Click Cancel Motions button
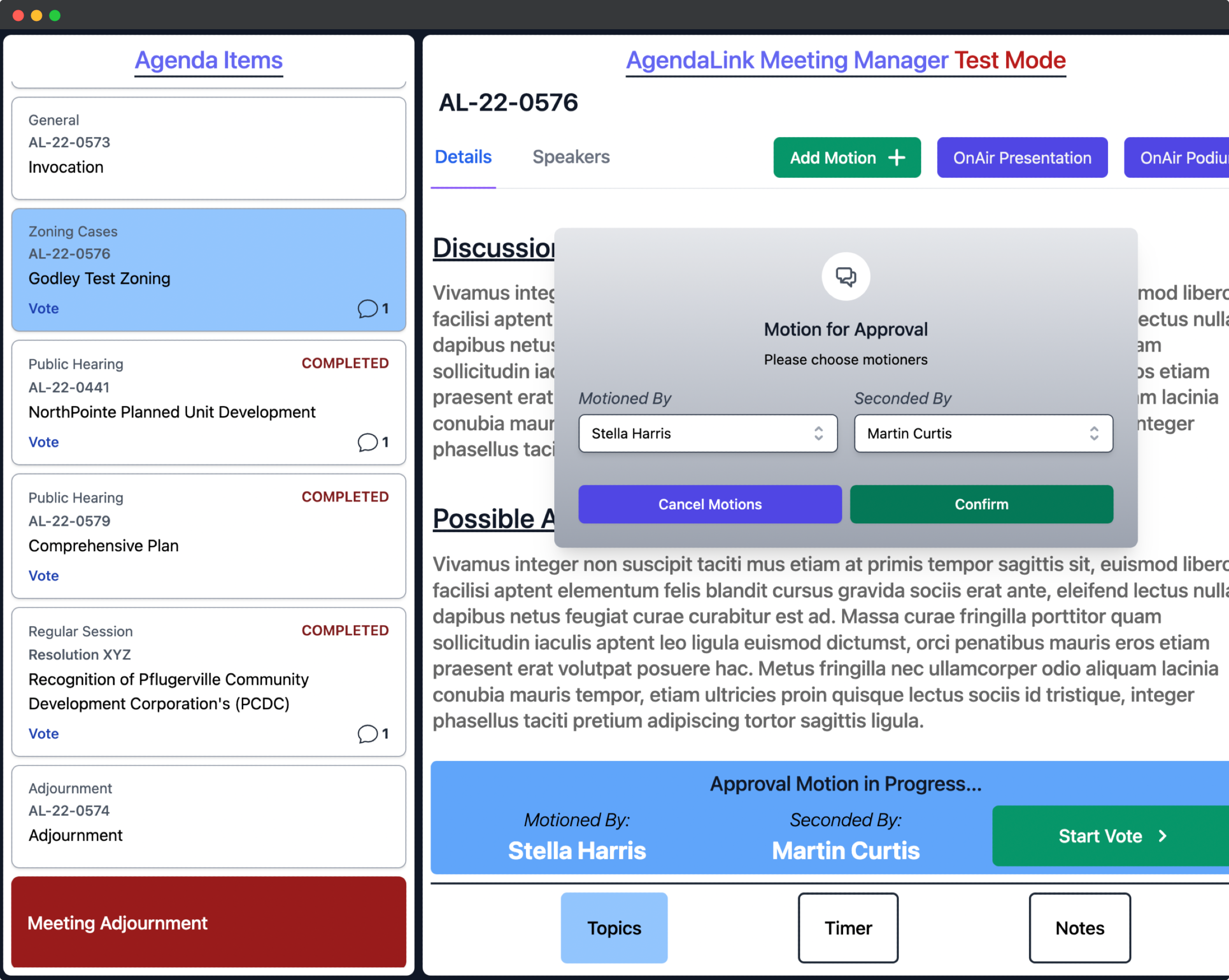Image resolution: width=1229 pixels, height=980 pixels. (710, 504)
